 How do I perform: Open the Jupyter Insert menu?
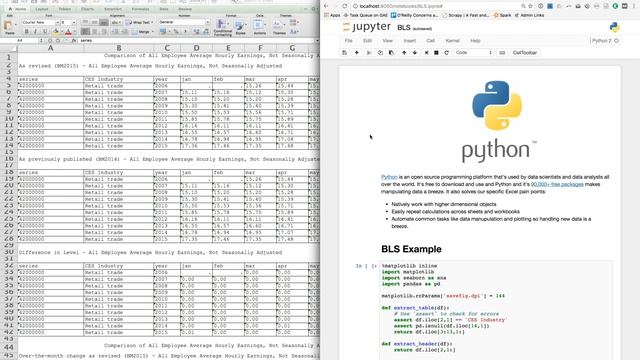coord(409,41)
